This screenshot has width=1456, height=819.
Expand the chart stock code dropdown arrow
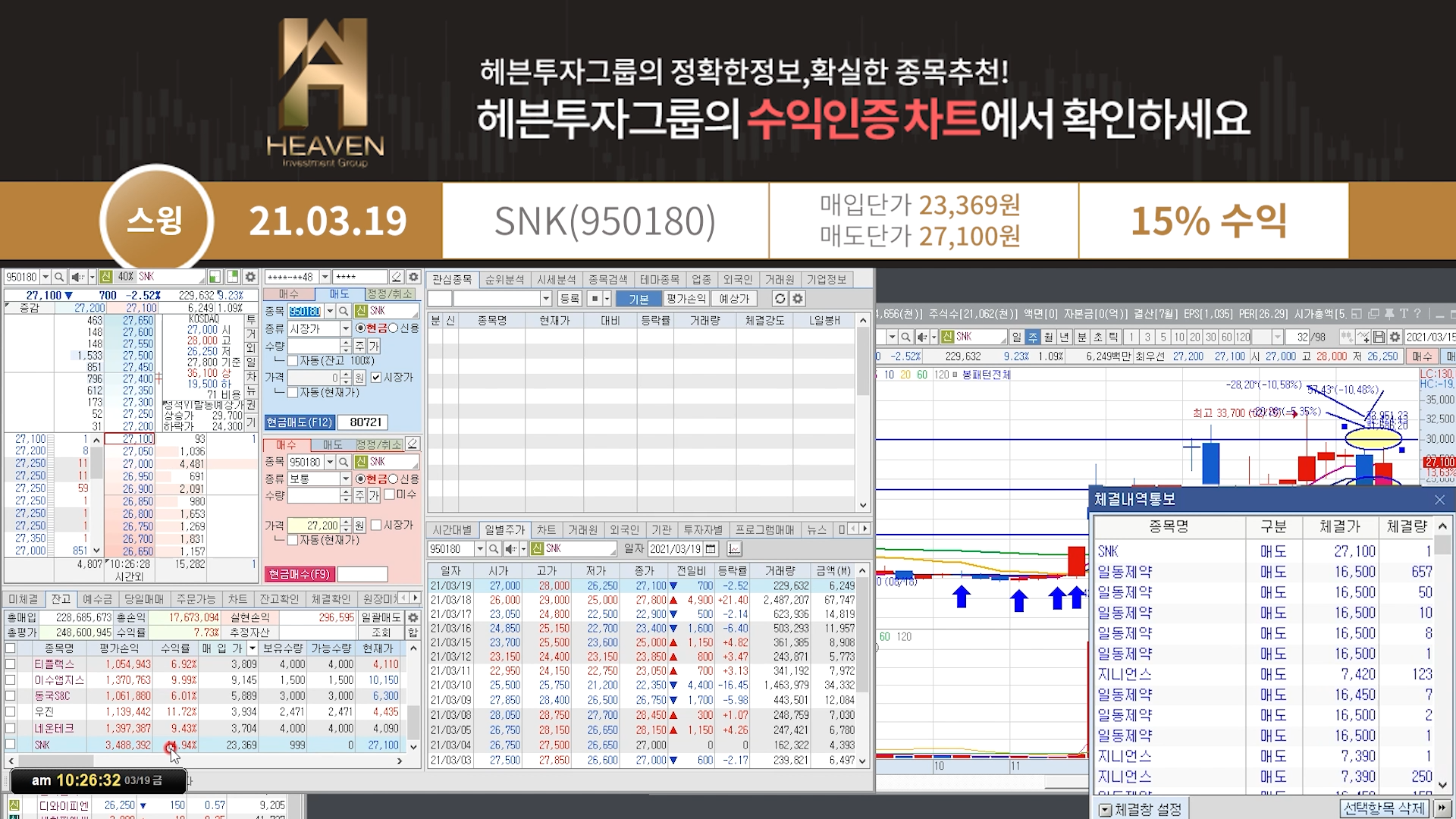click(893, 337)
